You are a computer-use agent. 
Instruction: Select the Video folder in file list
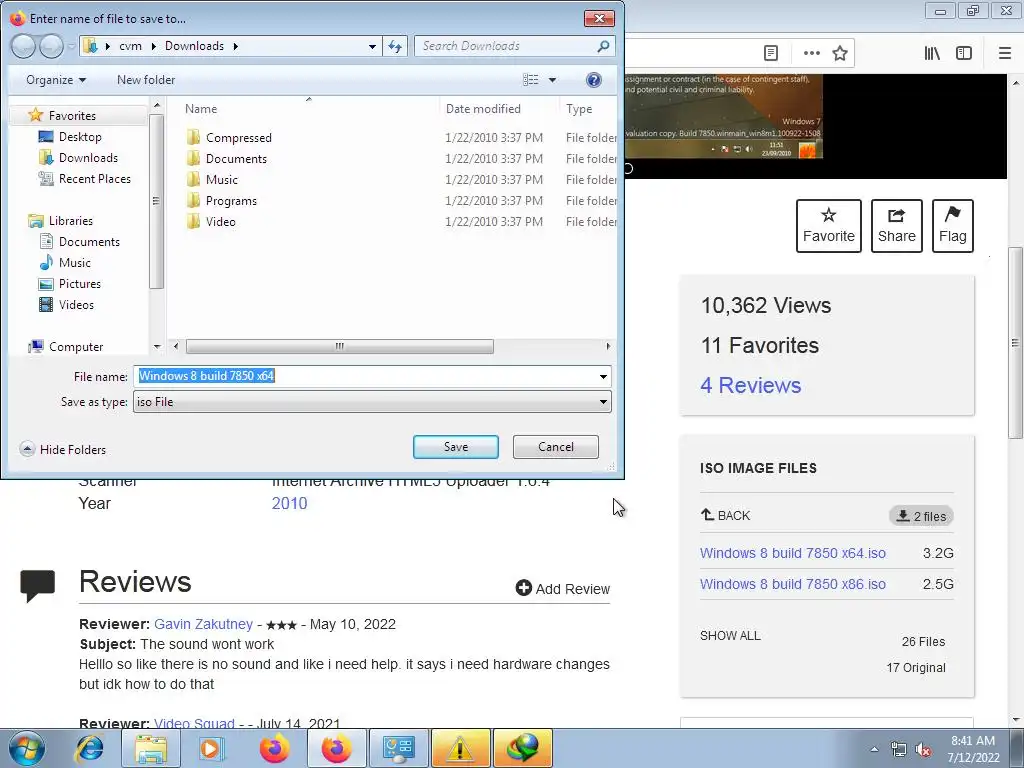221,221
